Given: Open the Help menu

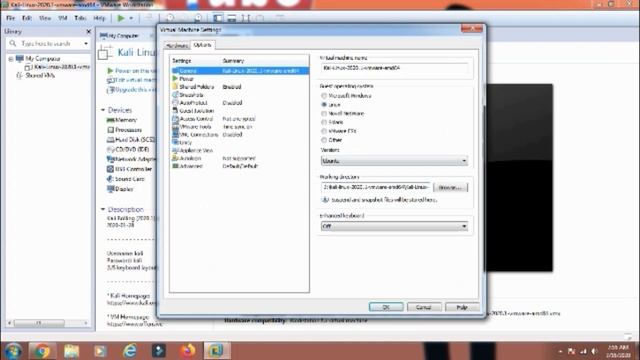Looking at the screenshot, I should [99, 18].
